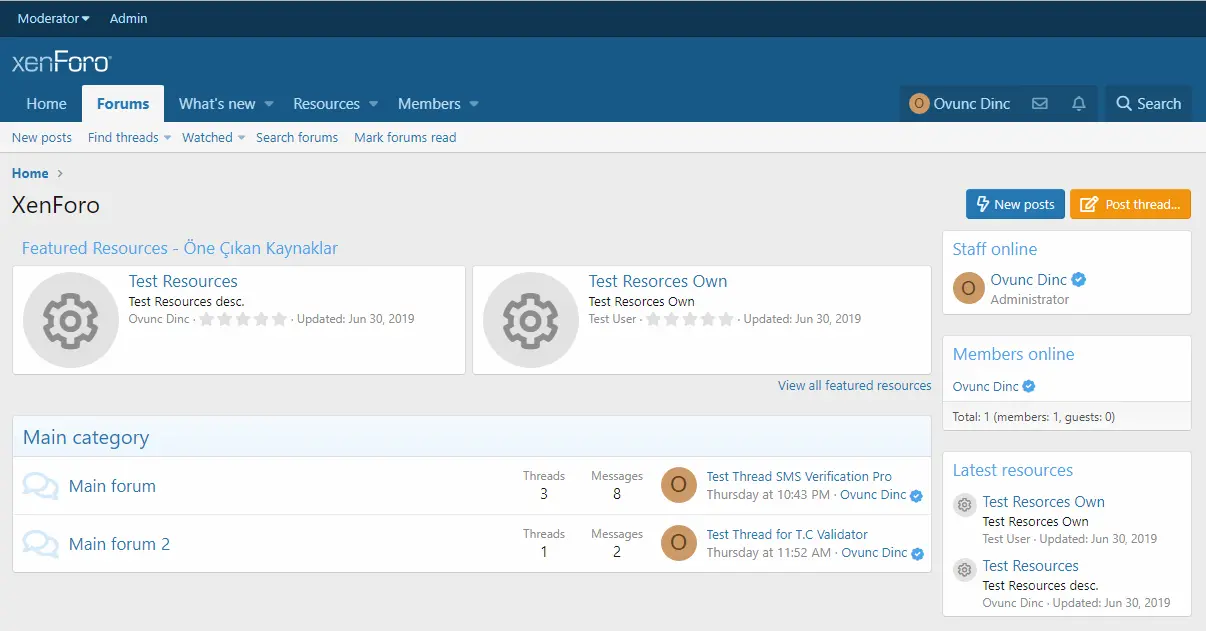
Task: Open the Main forum 2 link
Action: [x=119, y=544]
